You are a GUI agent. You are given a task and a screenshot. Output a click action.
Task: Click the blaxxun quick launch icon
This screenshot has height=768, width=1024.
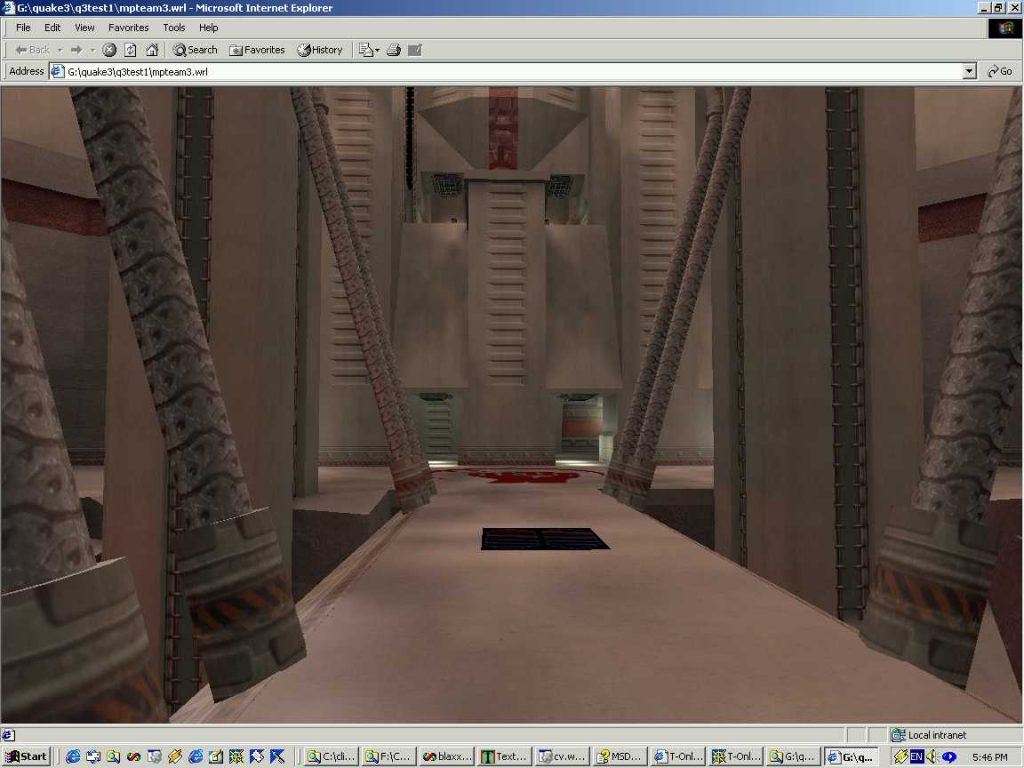[133, 756]
